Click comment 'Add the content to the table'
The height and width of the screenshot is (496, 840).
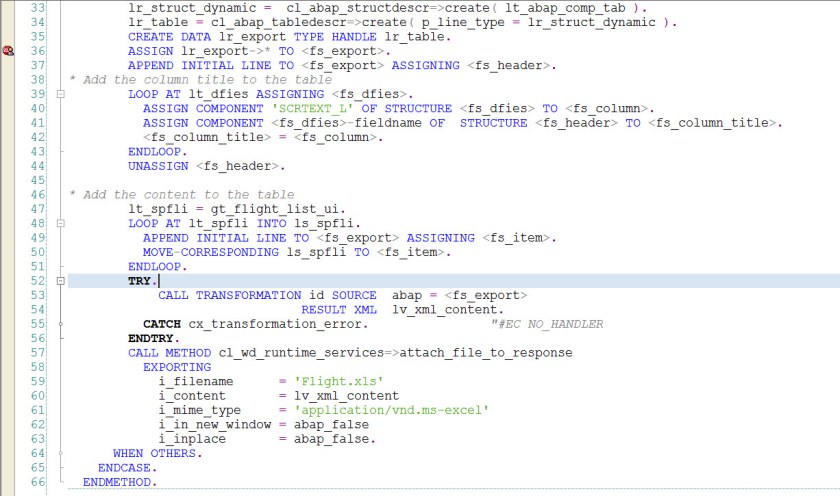[189, 195]
